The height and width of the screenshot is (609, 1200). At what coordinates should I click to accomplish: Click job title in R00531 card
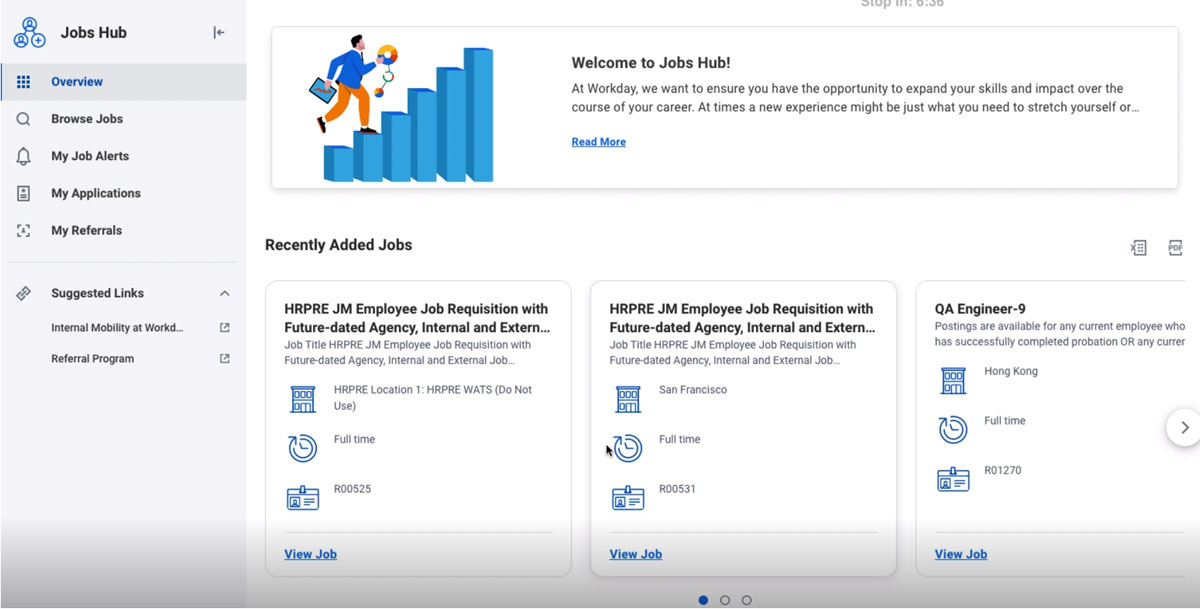[742, 318]
